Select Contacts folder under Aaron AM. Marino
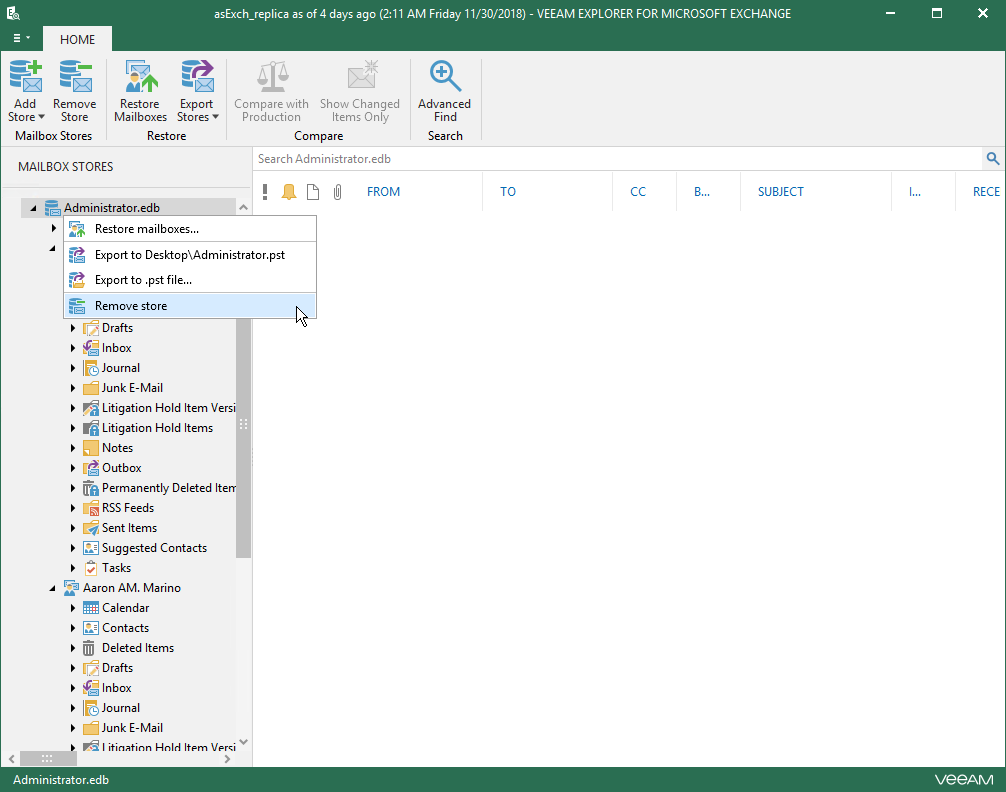 [x=125, y=628]
